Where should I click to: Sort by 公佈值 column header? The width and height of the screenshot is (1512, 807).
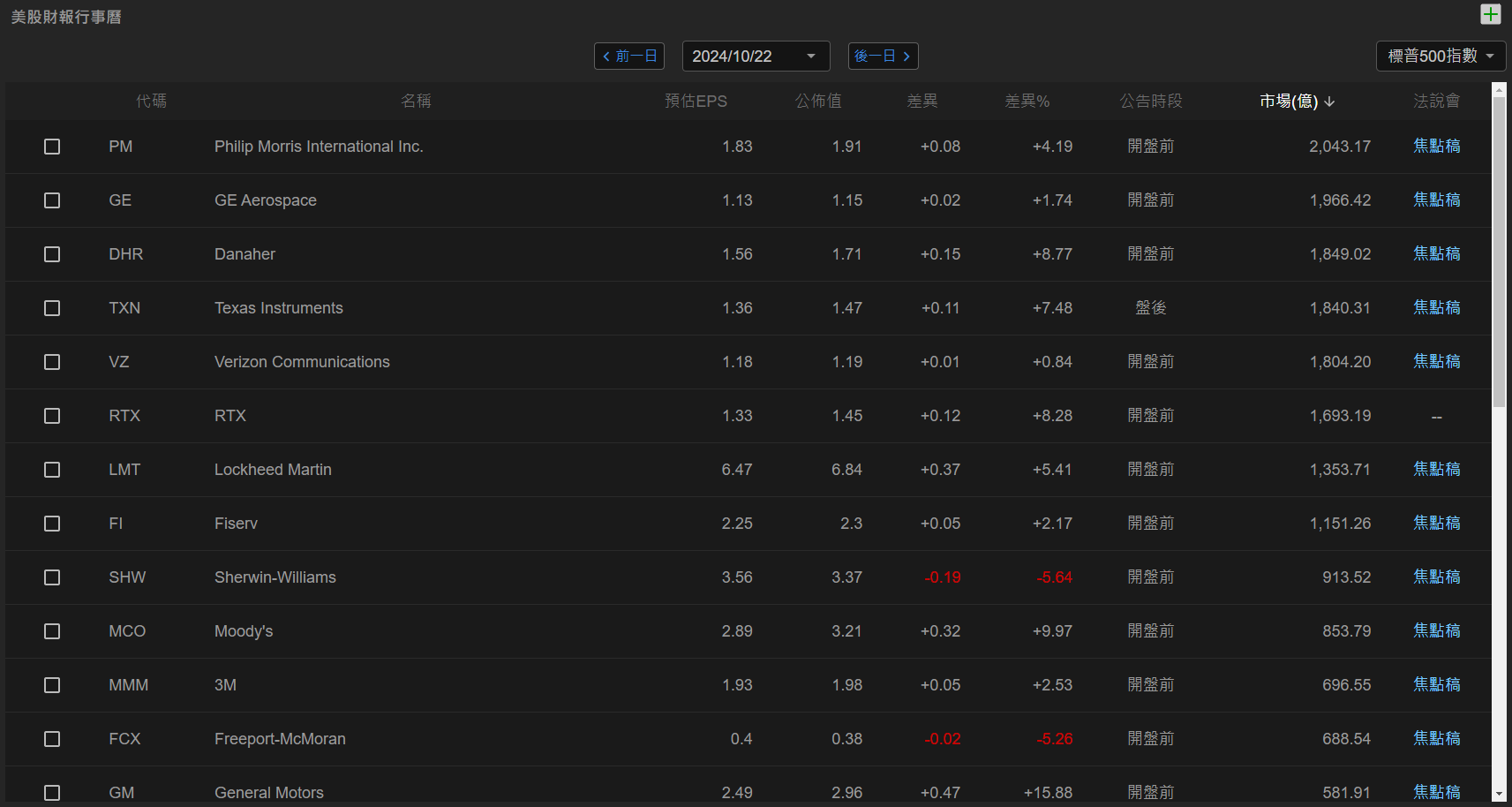818,102
